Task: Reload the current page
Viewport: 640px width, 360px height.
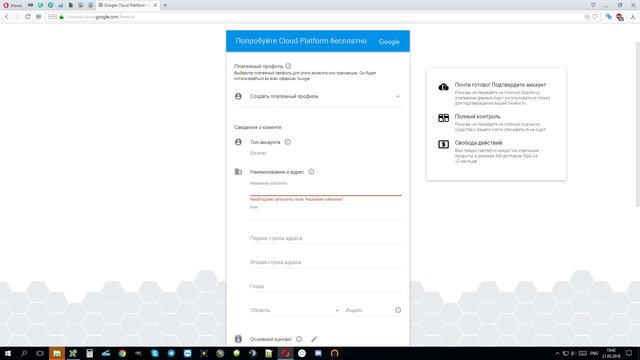Action: click(x=28, y=17)
